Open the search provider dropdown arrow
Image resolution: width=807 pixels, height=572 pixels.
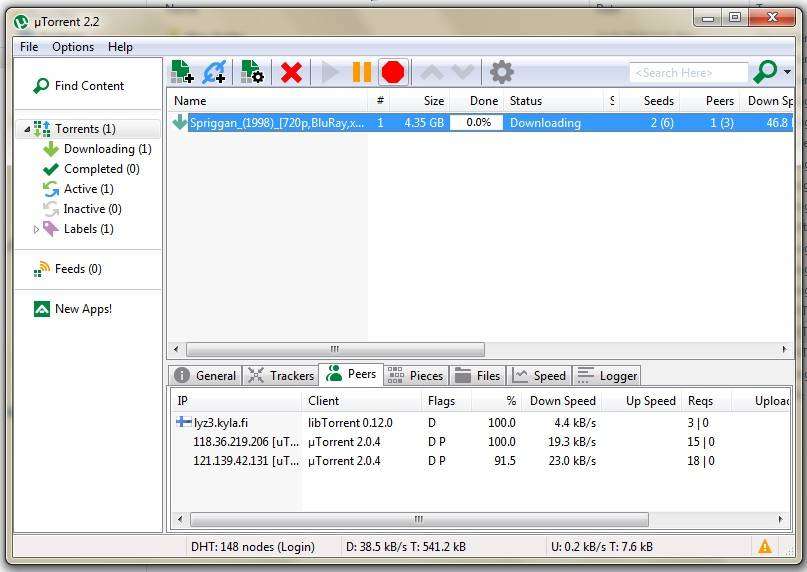[787, 72]
